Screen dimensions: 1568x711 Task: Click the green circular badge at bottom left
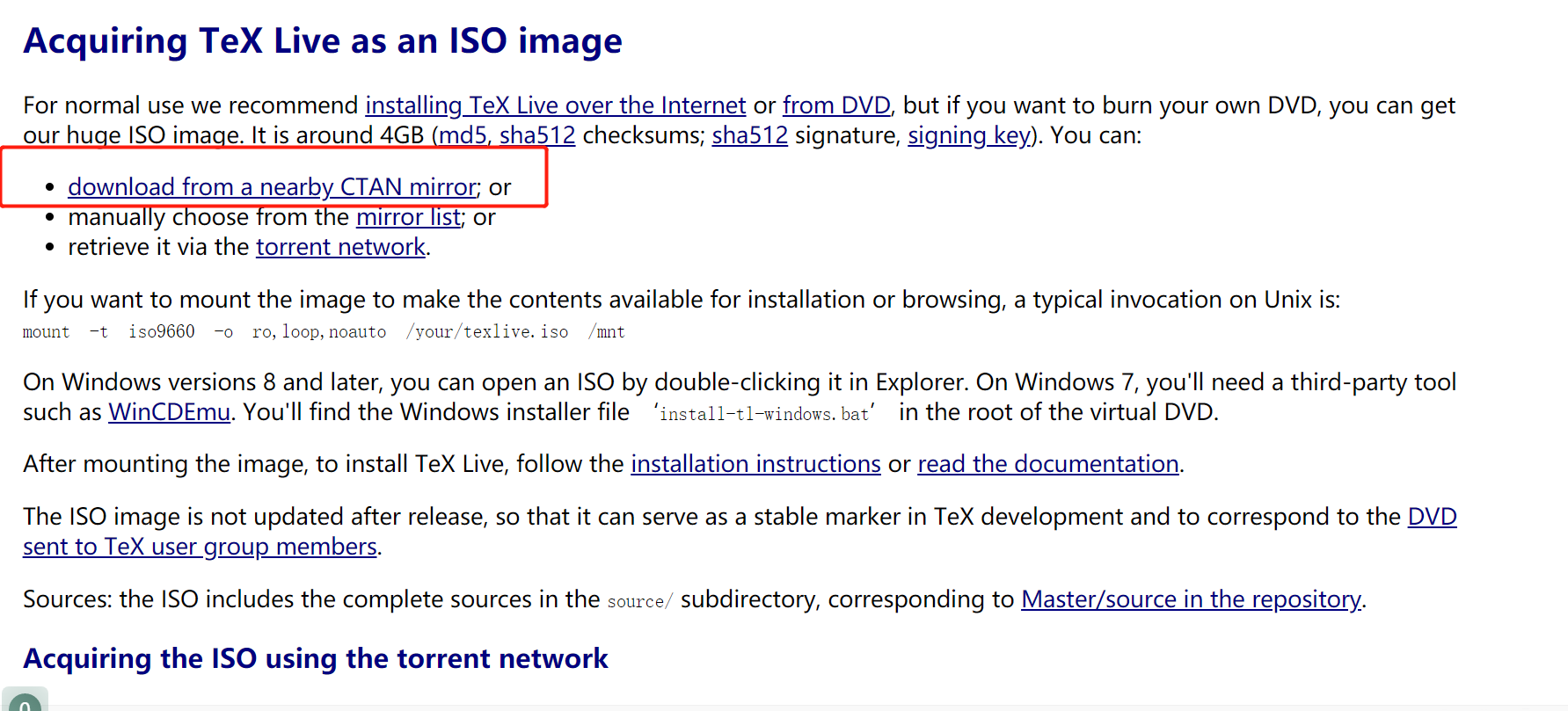tap(25, 703)
